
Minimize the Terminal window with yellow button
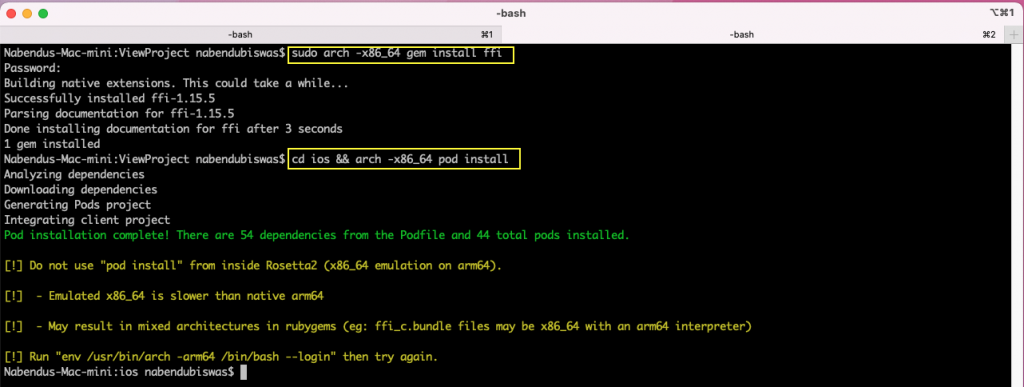[27, 13]
